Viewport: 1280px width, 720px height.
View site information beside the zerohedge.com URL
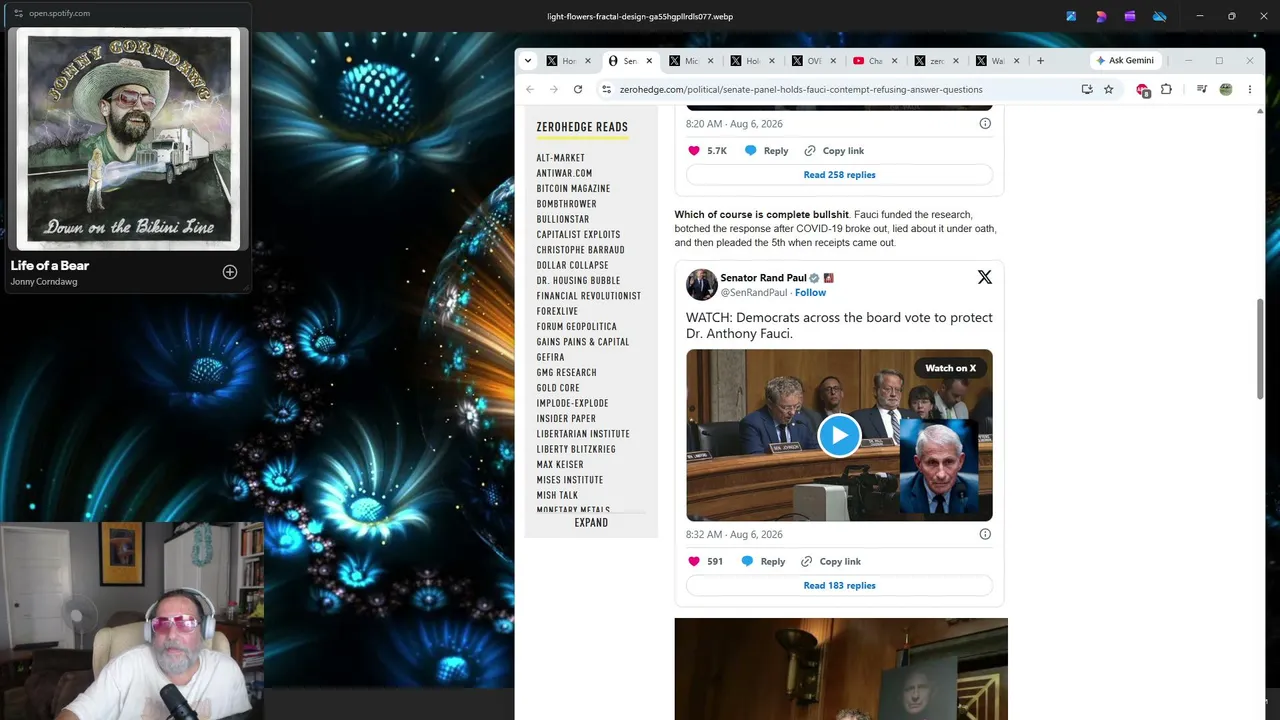pyautogui.click(x=606, y=89)
